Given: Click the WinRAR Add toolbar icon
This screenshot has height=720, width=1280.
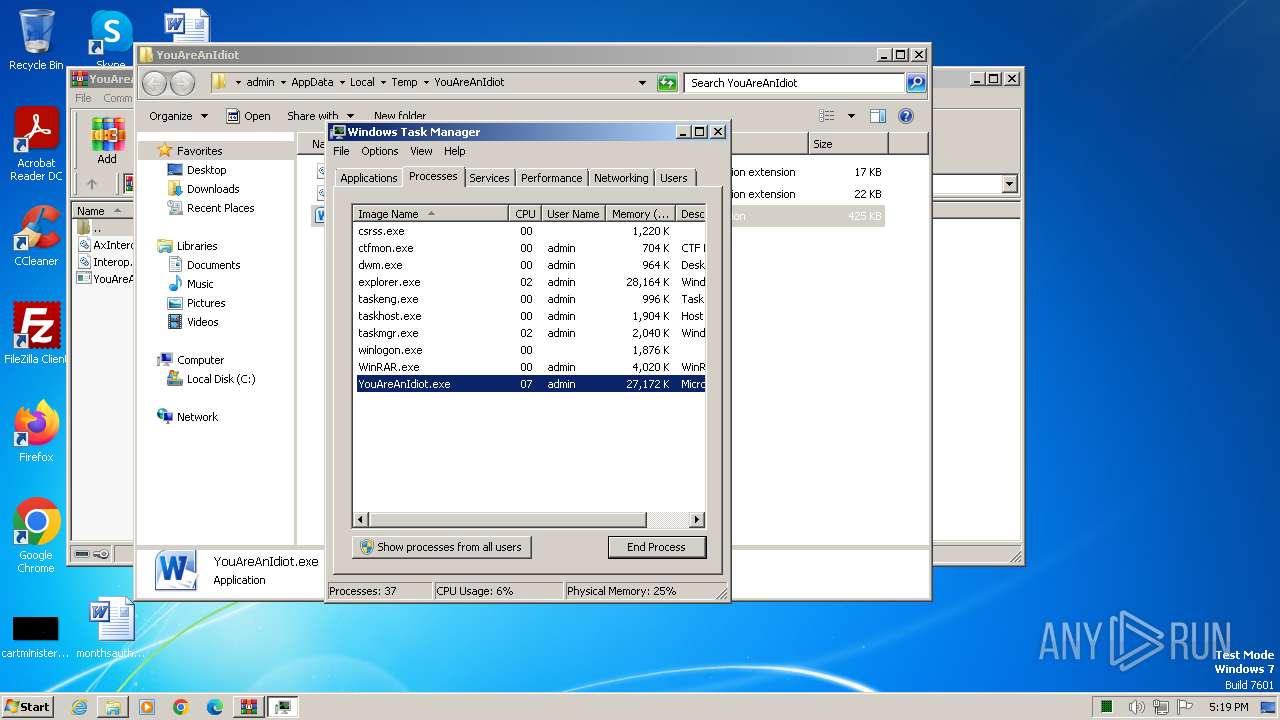Looking at the screenshot, I should point(107,140).
